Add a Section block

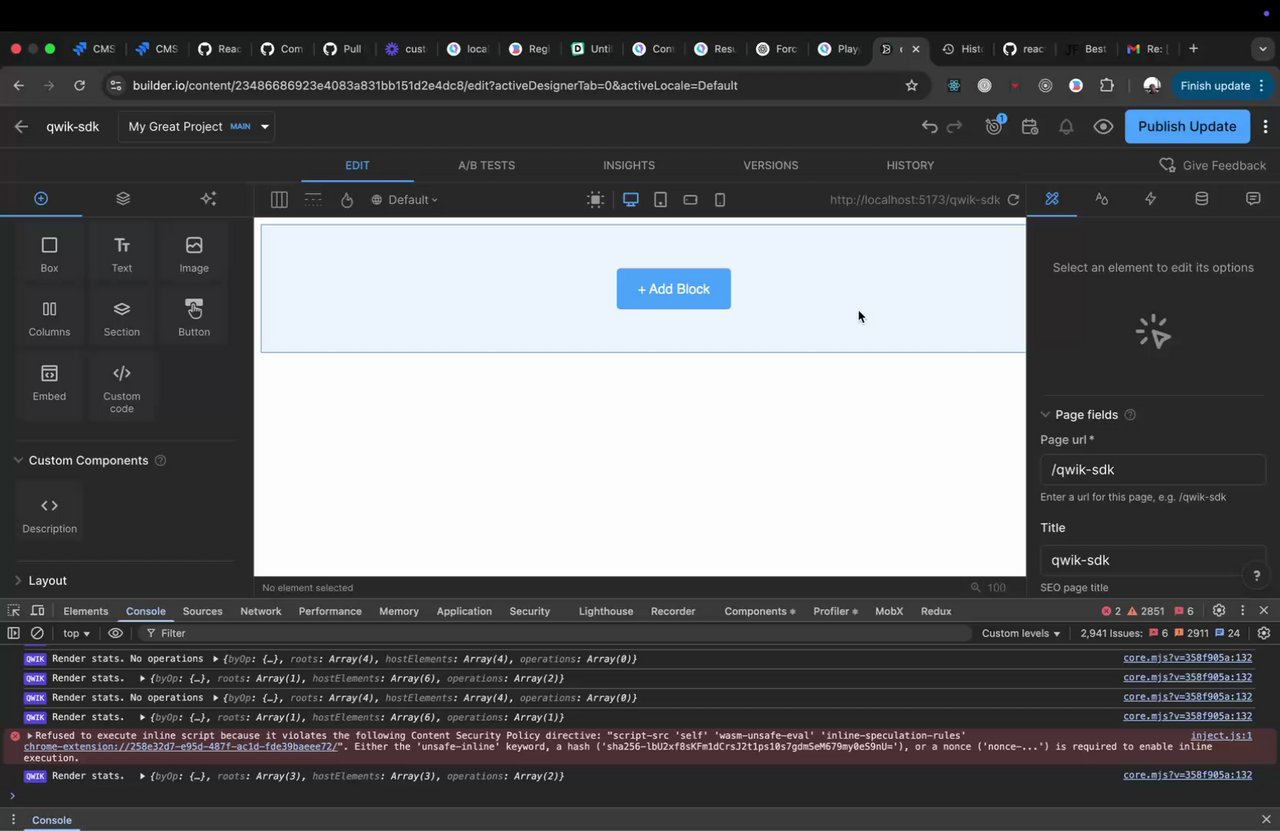122,318
